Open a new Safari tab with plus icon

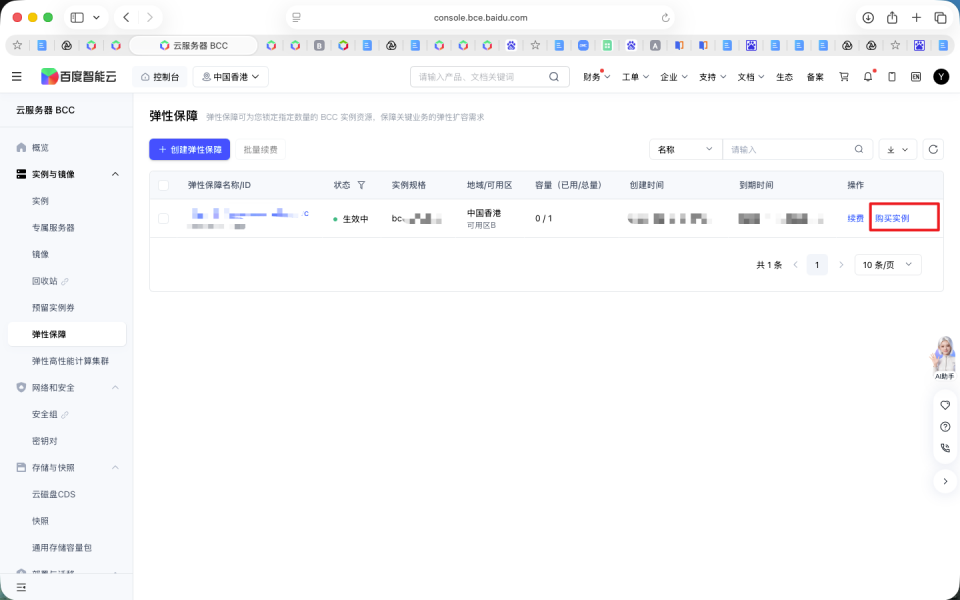pyautogui.click(x=917, y=18)
